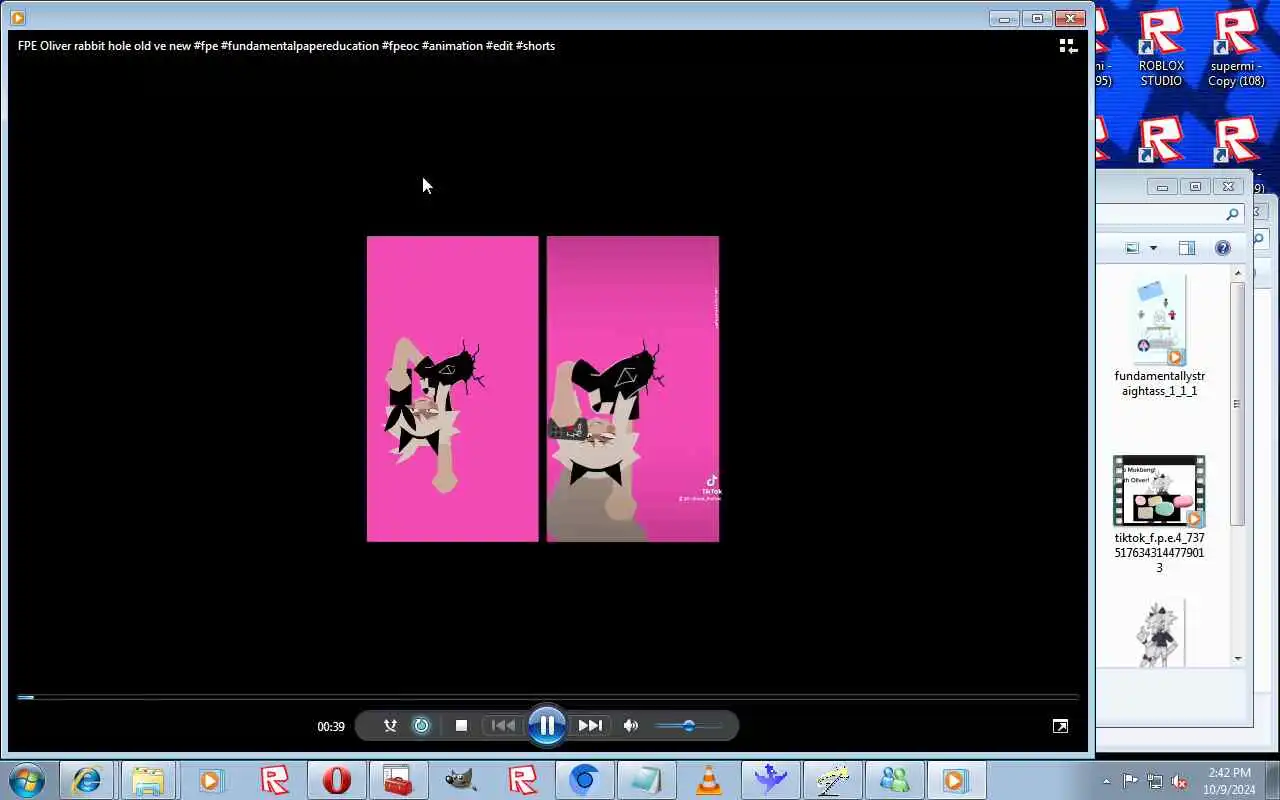Open the second Roblox taskbar icon
This screenshot has height=800, width=1280.
[x=522, y=780]
